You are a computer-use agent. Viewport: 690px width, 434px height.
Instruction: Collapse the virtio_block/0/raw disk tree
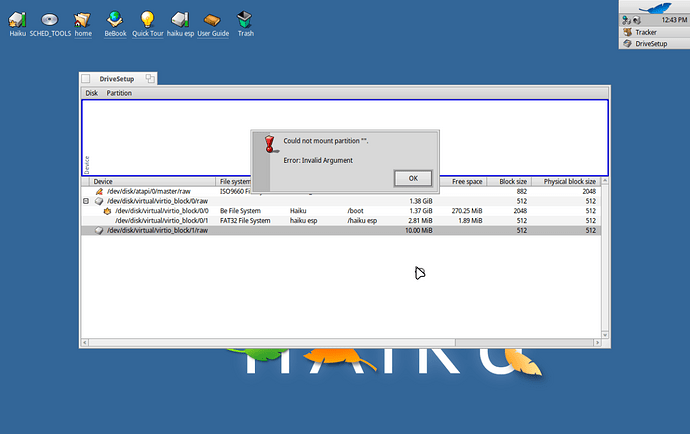[x=86, y=201]
